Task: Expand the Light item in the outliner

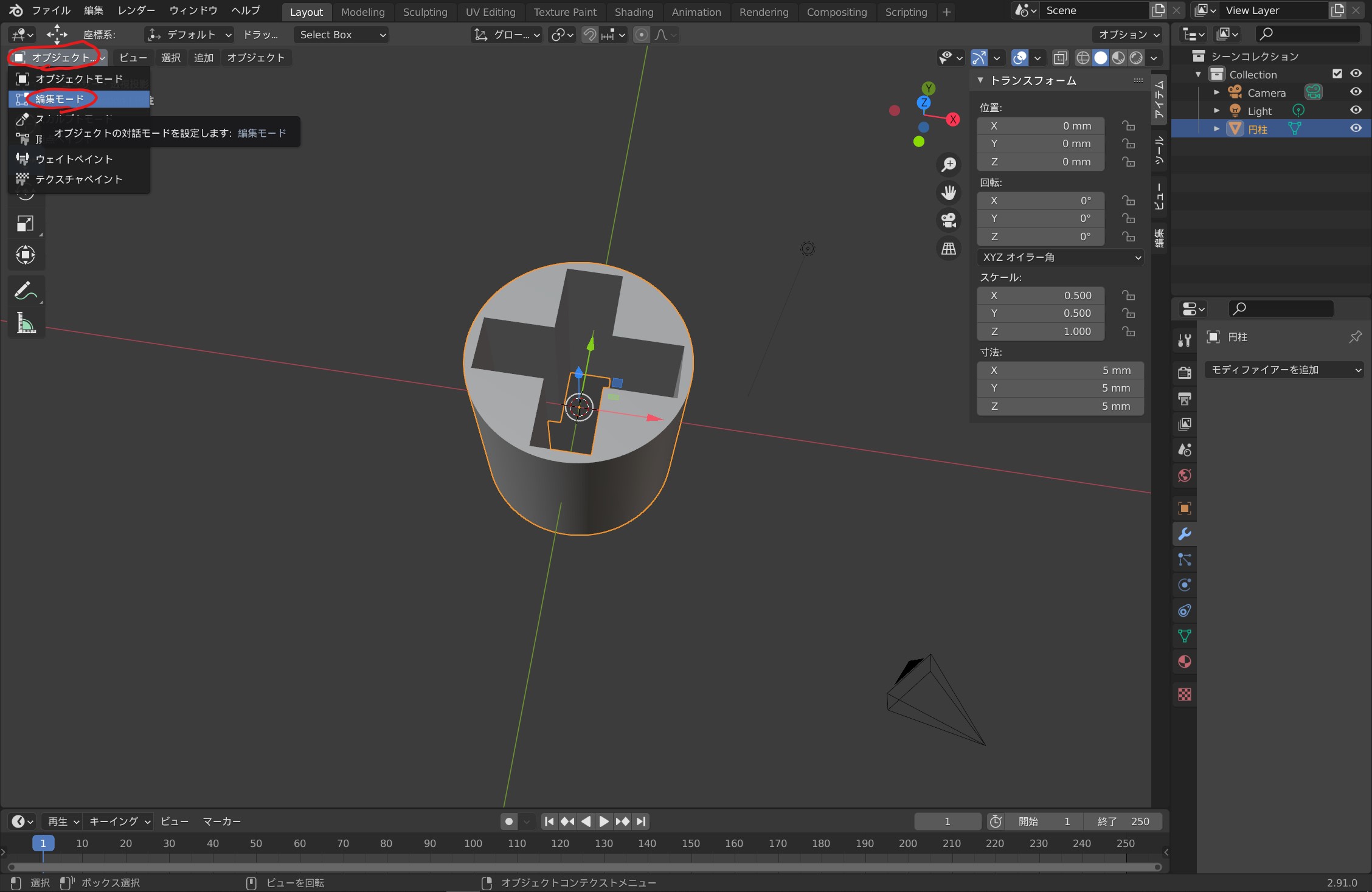Action: tap(1216, 111)
